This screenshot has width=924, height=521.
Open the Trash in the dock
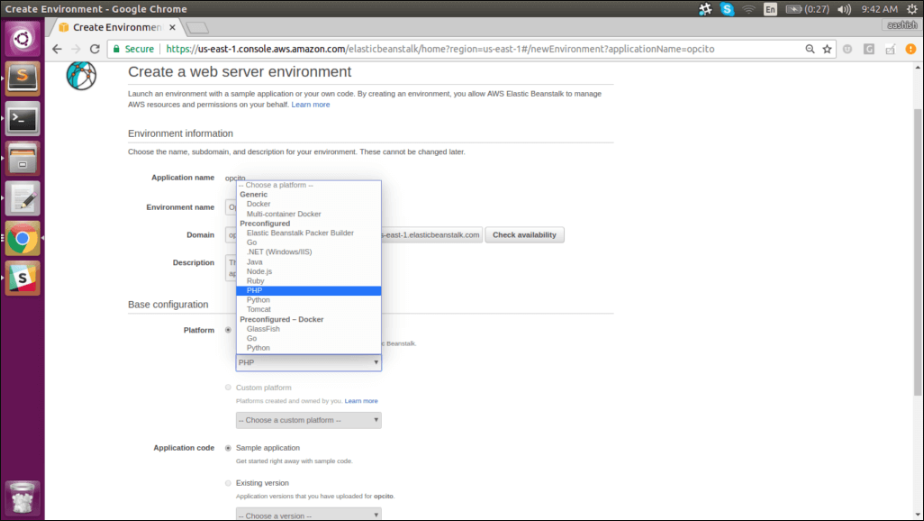click(x=22, y=498)
